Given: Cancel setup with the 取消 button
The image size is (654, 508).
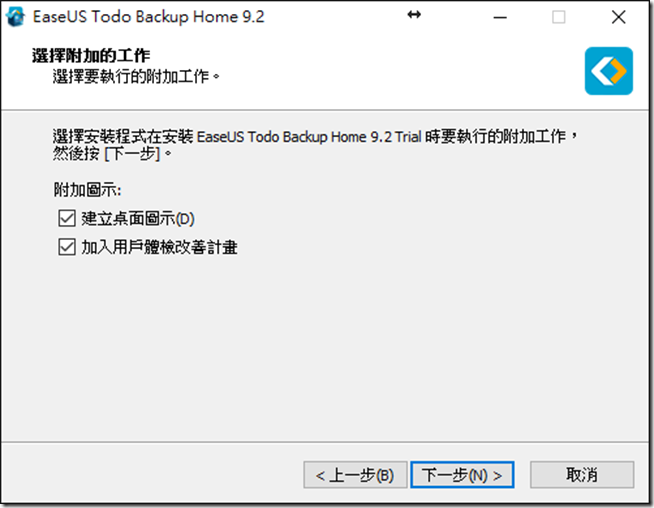Looking at the screenshot, I should (582, 475).
